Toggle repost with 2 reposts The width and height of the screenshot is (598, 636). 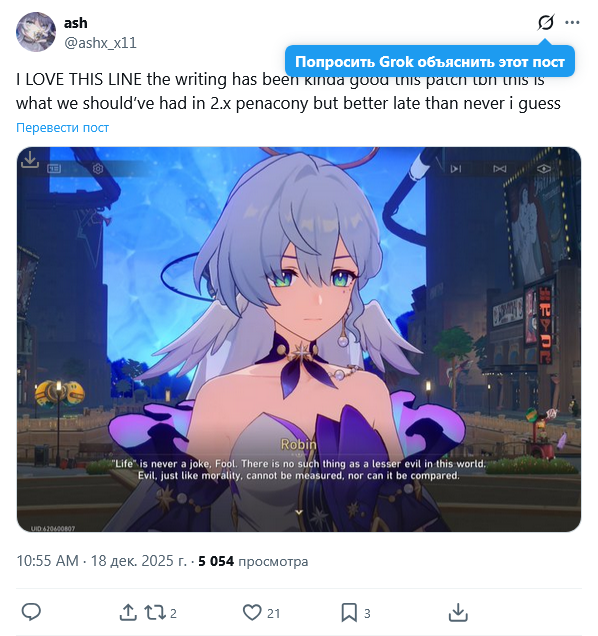pos(161,612)
